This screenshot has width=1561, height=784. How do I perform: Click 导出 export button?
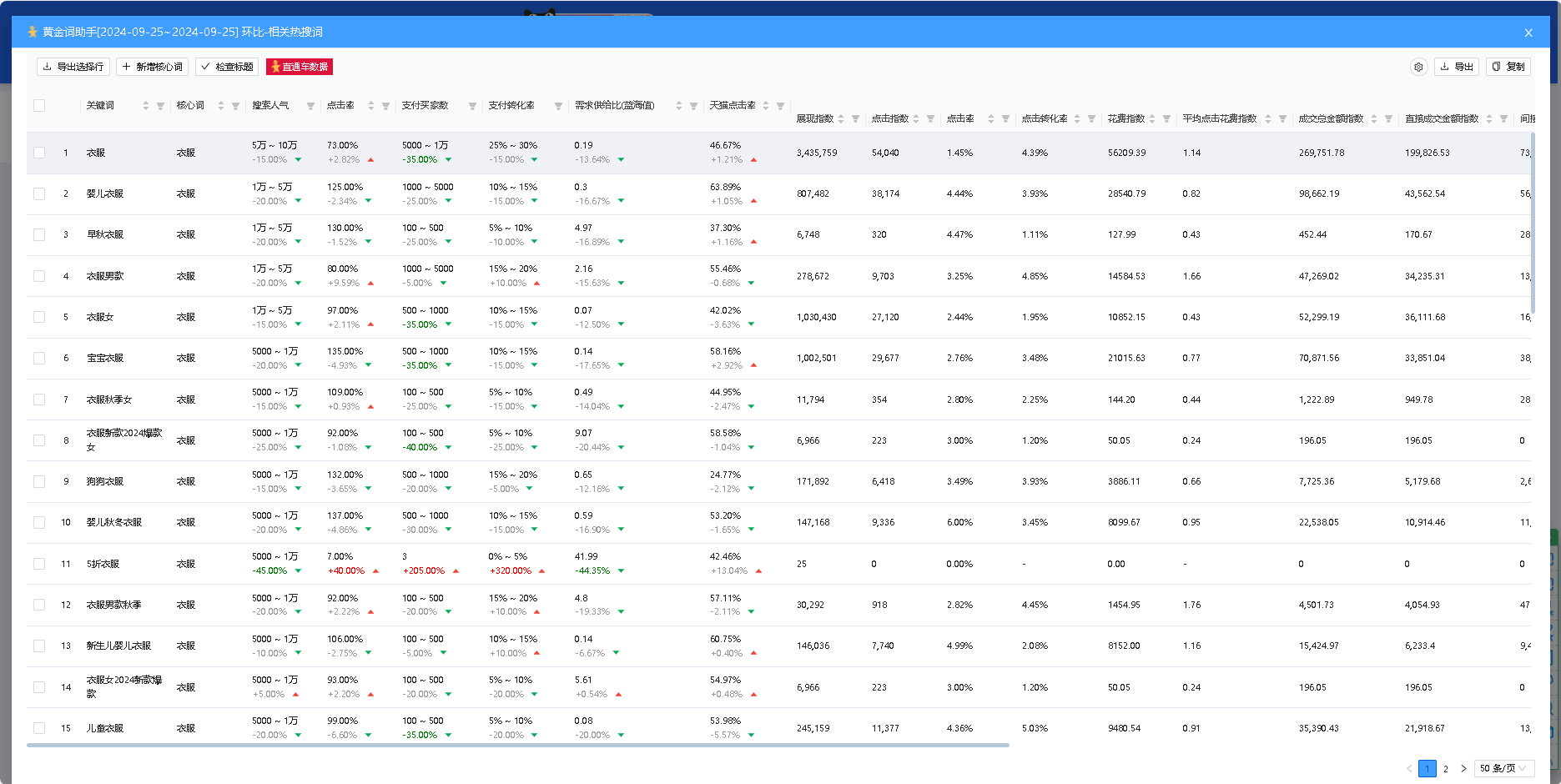(1457, 67)
